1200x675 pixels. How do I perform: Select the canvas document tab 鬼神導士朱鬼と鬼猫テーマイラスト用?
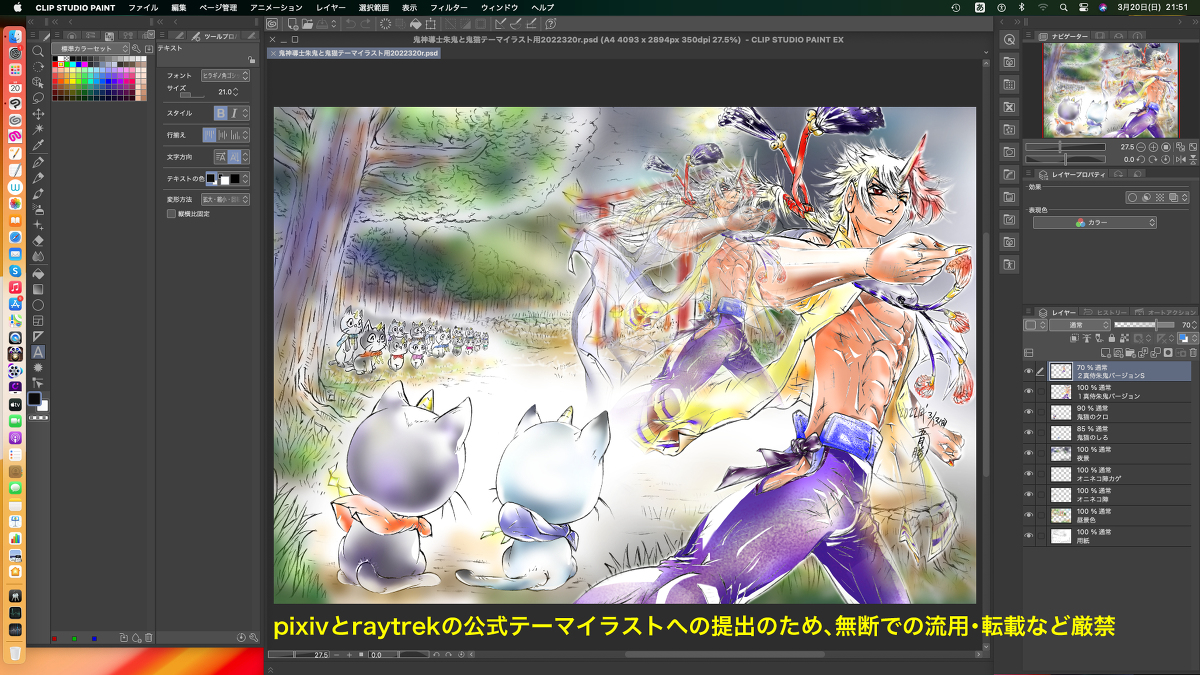355,53
